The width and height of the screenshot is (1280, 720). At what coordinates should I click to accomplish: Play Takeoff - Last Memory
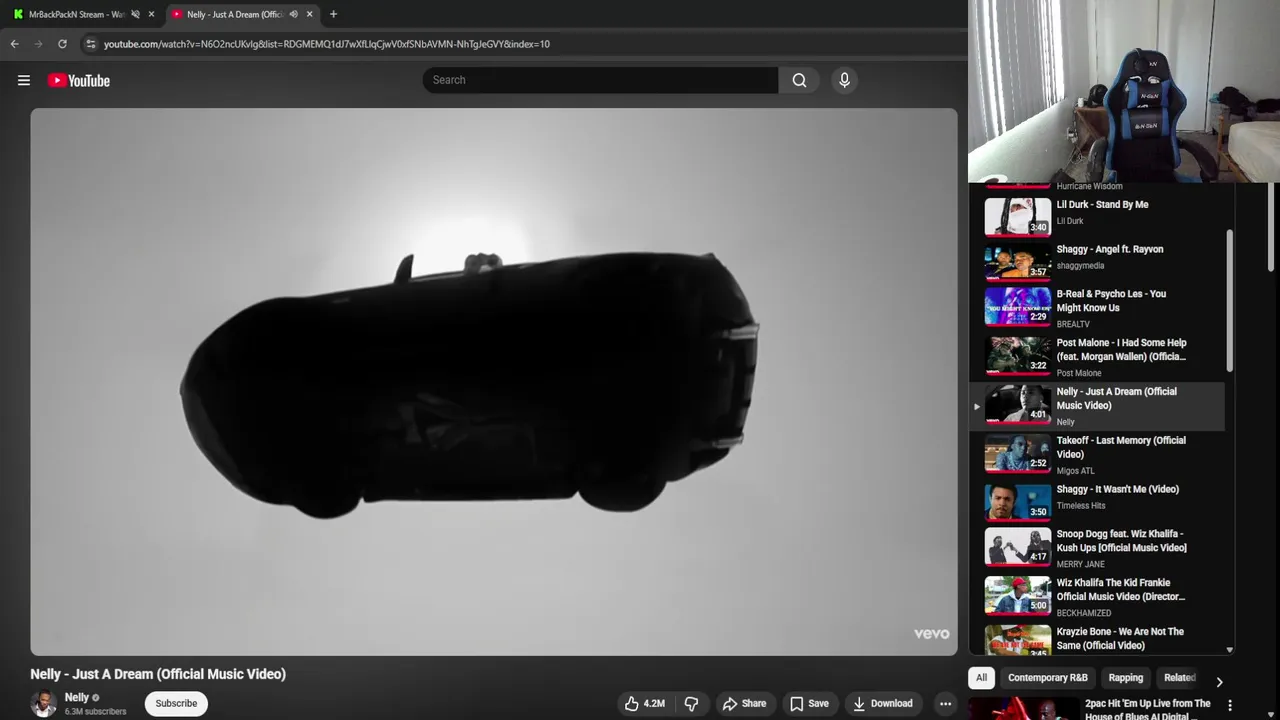coord(1097,455)
